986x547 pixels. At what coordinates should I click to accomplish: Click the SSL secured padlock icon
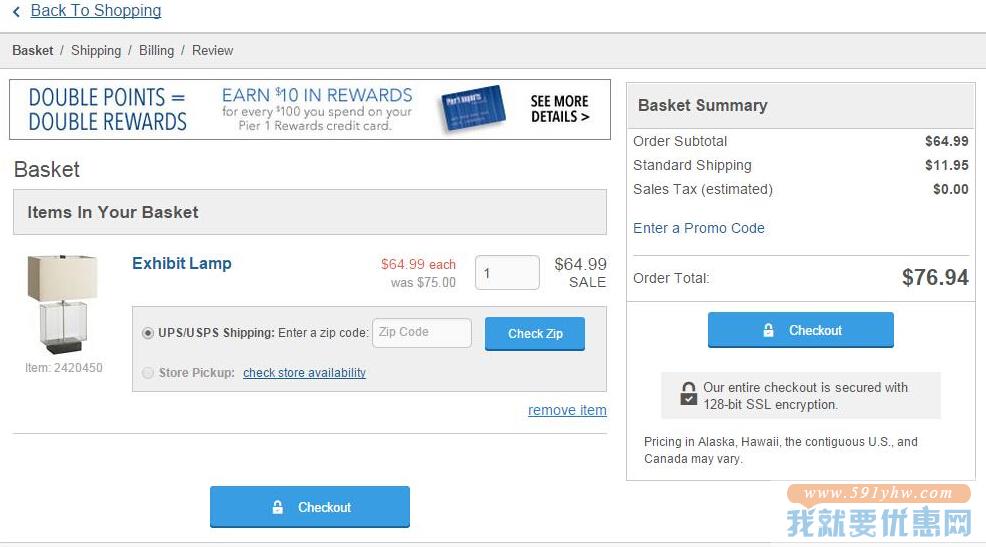click(x=689, y=394)
